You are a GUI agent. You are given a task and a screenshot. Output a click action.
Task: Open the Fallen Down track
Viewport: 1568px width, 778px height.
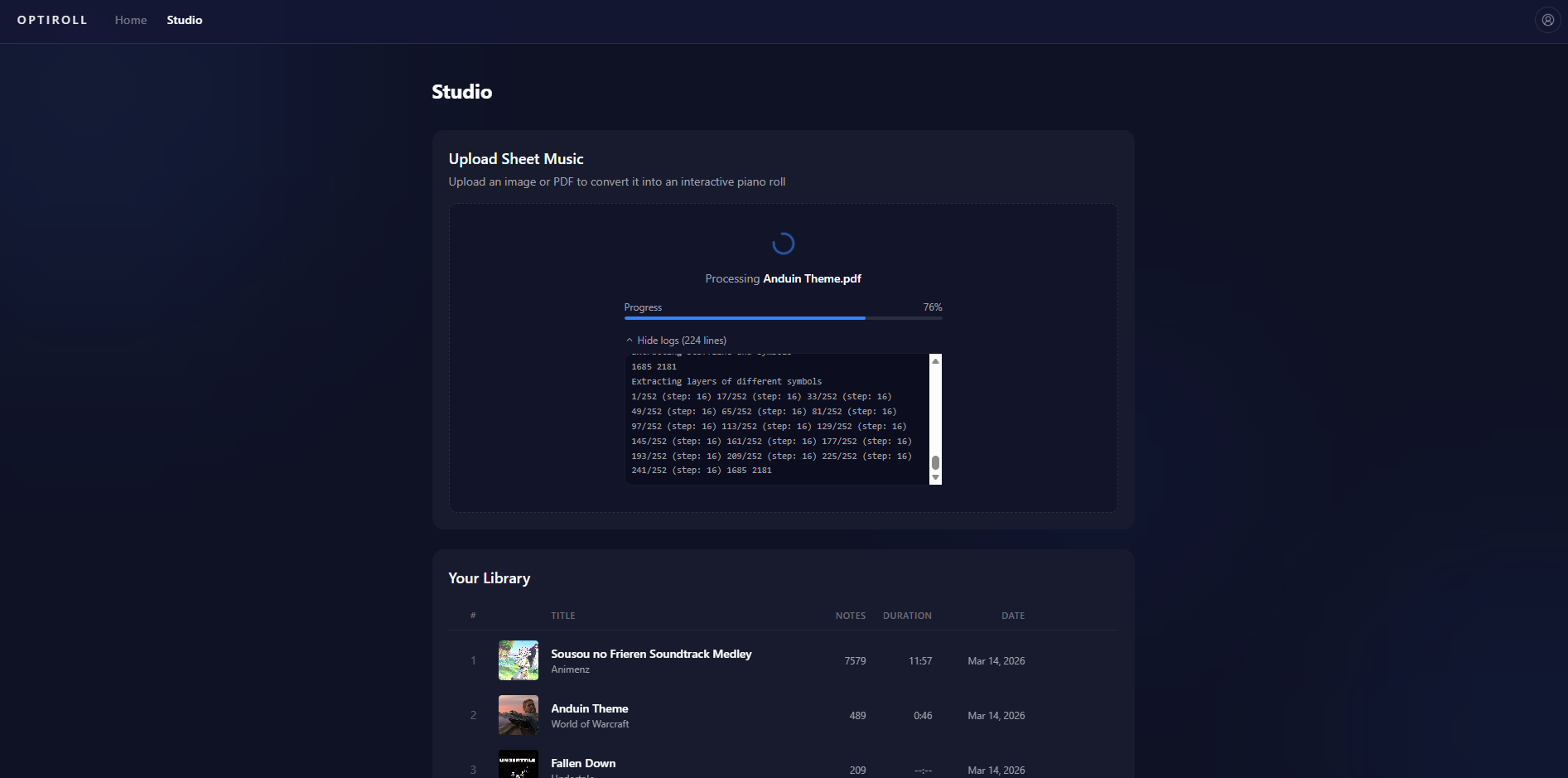[583, 763]
